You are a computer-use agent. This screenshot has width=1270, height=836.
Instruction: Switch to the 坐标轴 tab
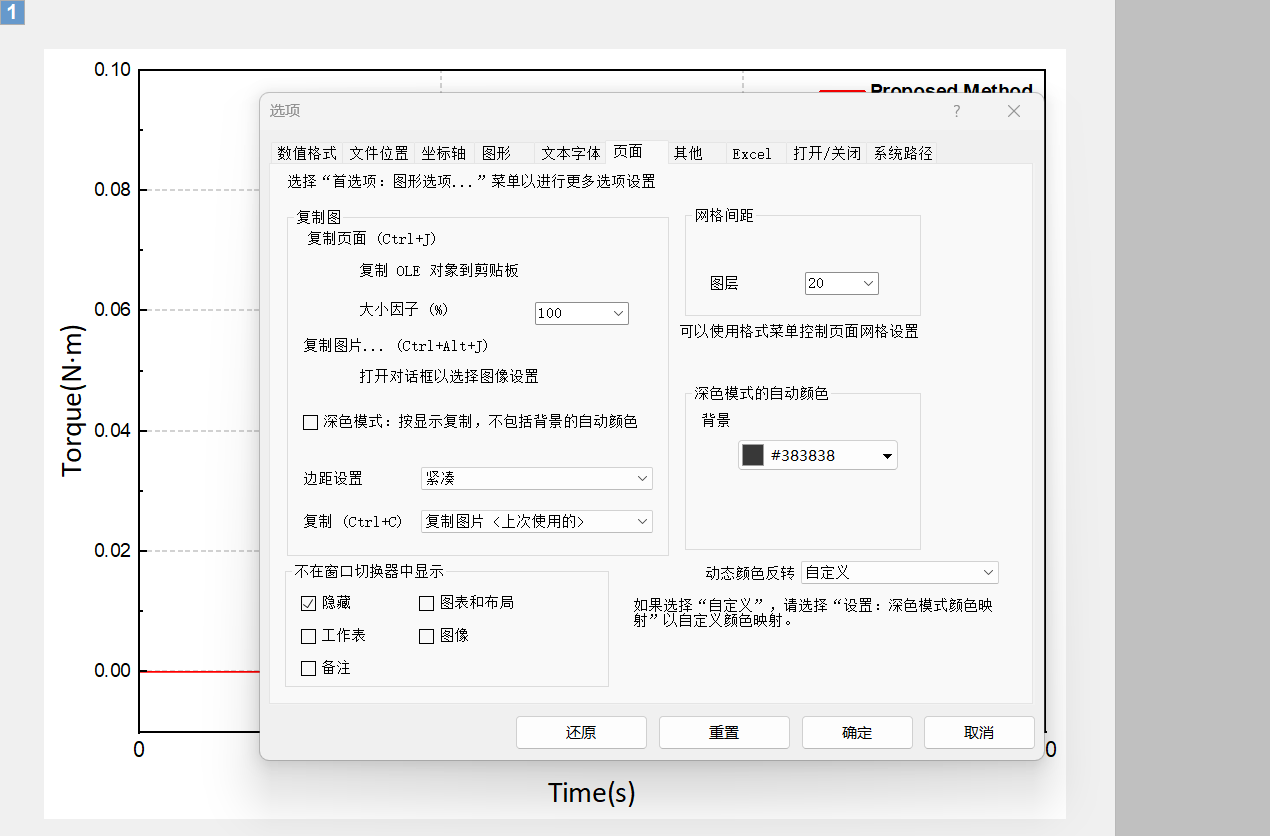[443, 153]
